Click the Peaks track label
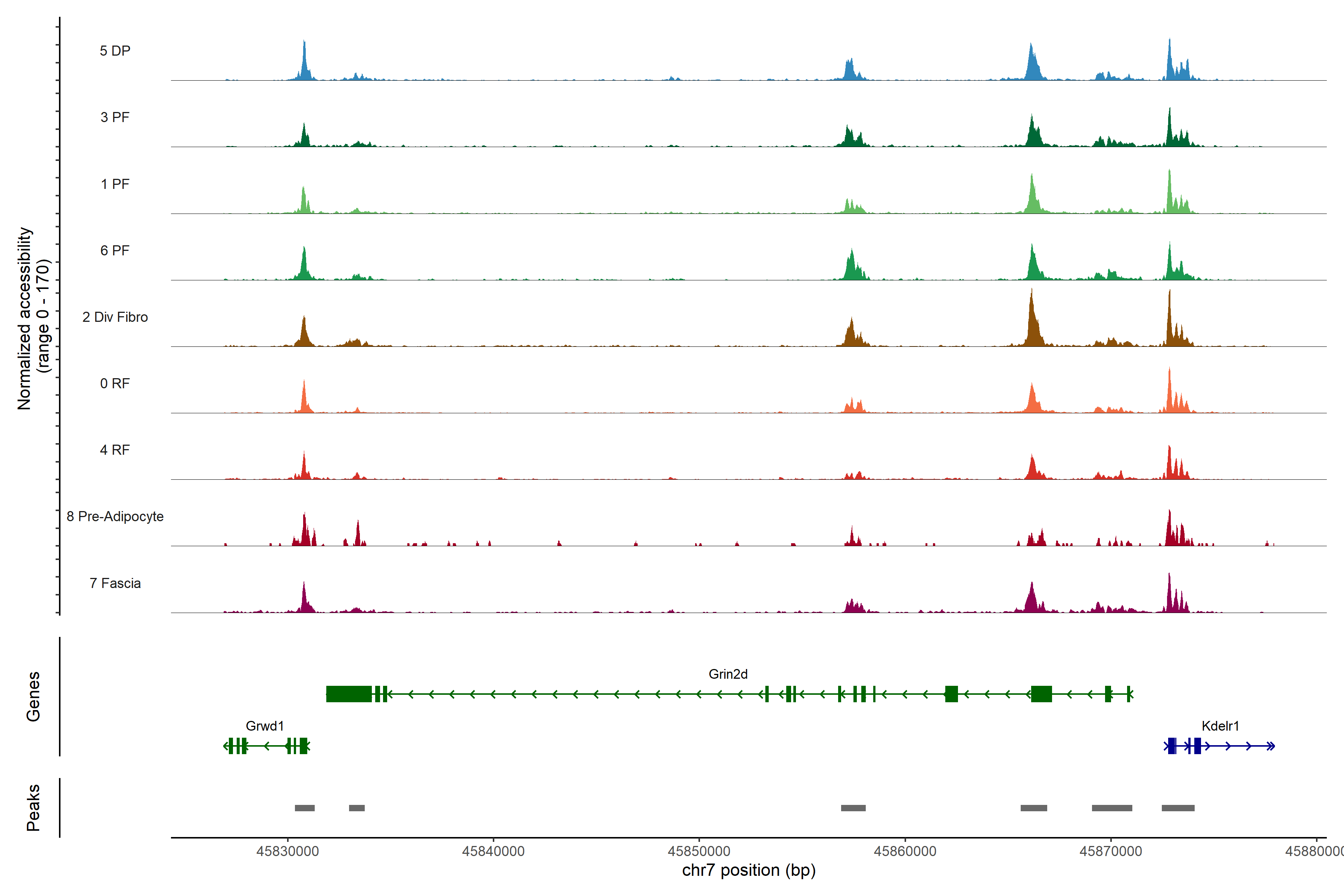This screenshot has height=896, width=1344. point(33,808)
